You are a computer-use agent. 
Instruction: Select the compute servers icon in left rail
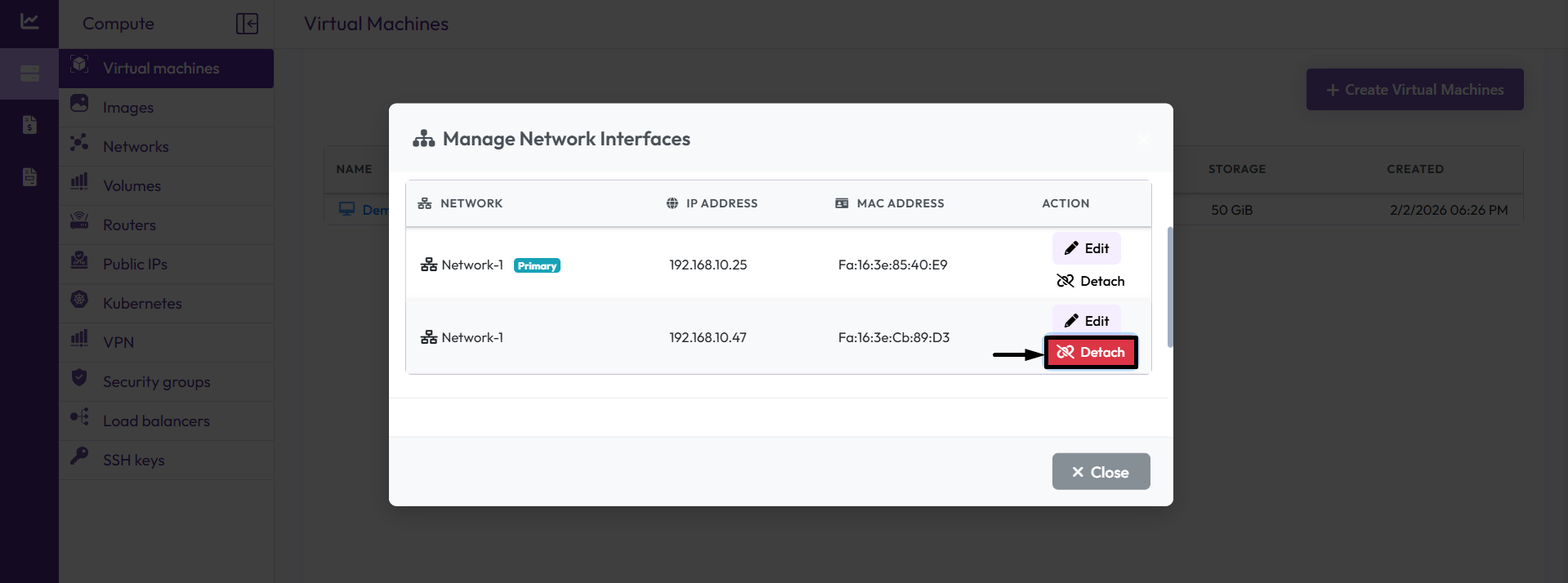pyautogui.click(x=29, y=74)
